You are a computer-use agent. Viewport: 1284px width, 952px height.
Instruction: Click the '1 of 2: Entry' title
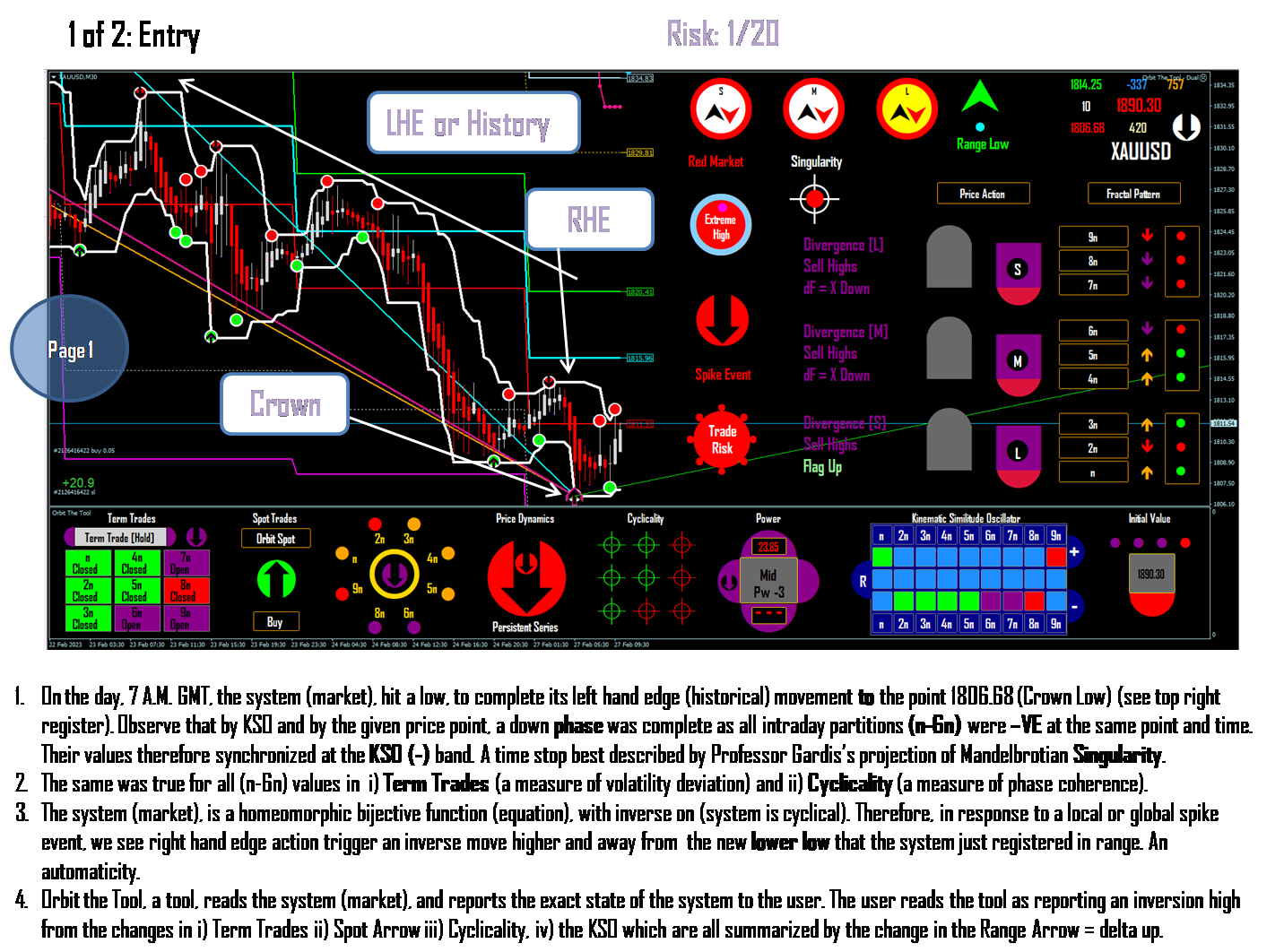click(x=134, y=35)
